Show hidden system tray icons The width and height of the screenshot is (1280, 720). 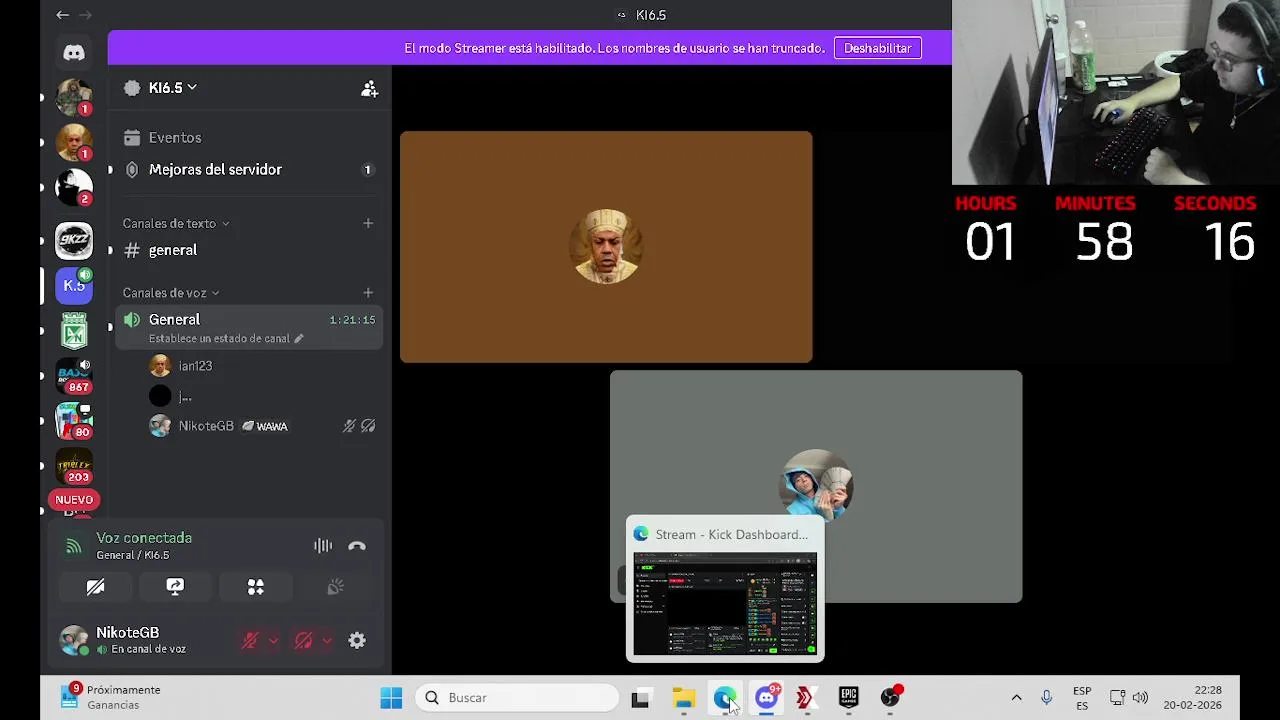point(1016,698)
